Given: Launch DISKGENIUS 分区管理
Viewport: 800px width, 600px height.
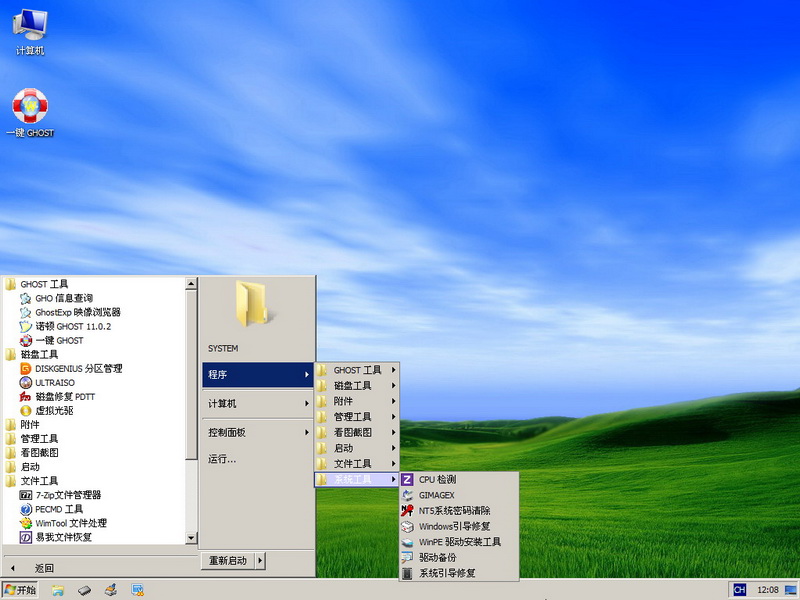Looking at the screenshot, I should click(71, 368).
